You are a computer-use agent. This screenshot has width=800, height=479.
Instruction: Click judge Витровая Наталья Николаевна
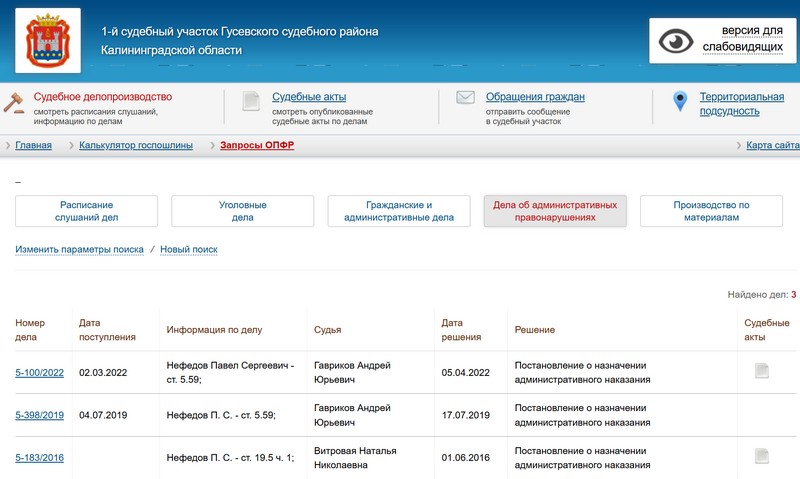pos(355,458)
